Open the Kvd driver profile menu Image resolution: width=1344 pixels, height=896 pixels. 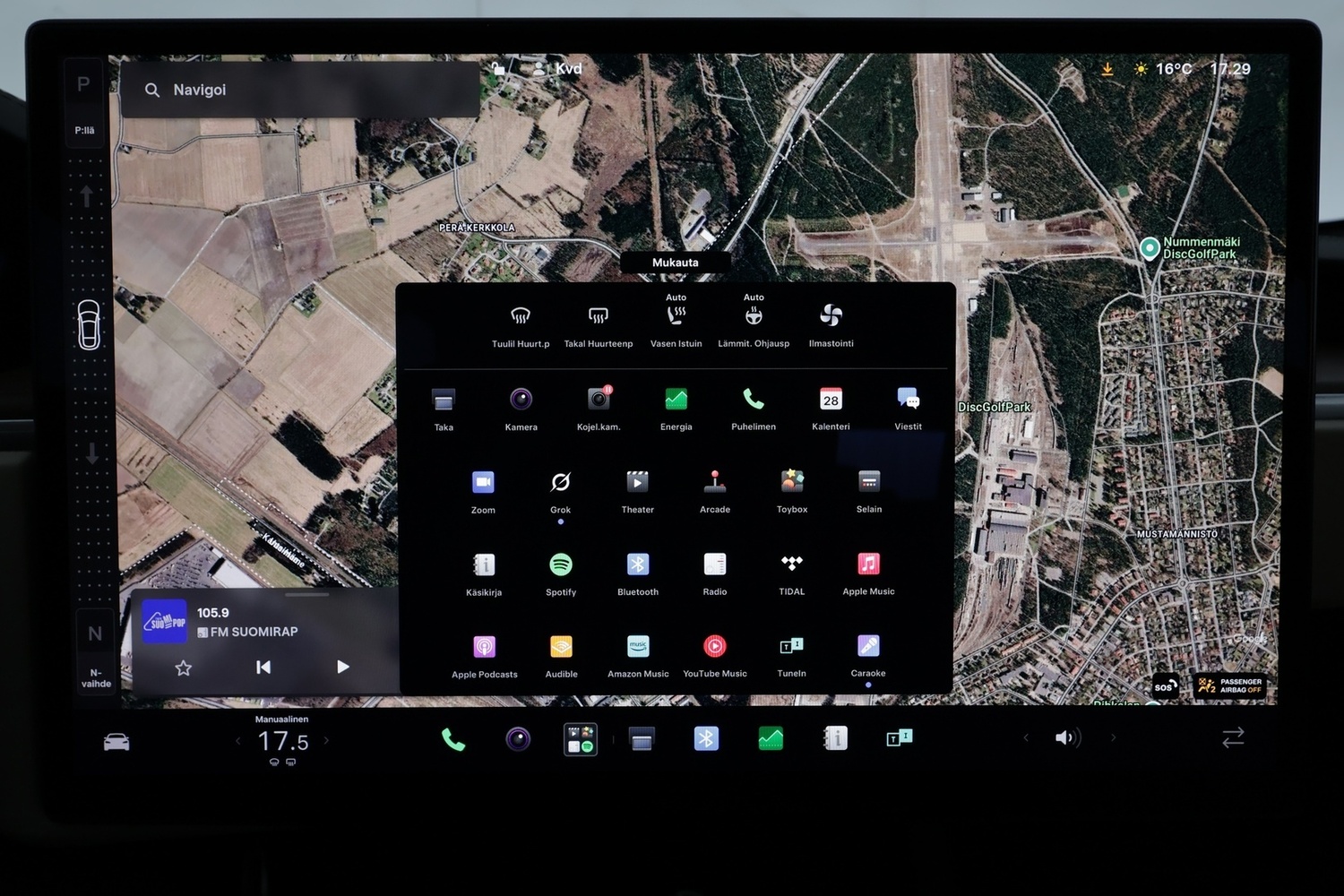(x=557, y=68)
